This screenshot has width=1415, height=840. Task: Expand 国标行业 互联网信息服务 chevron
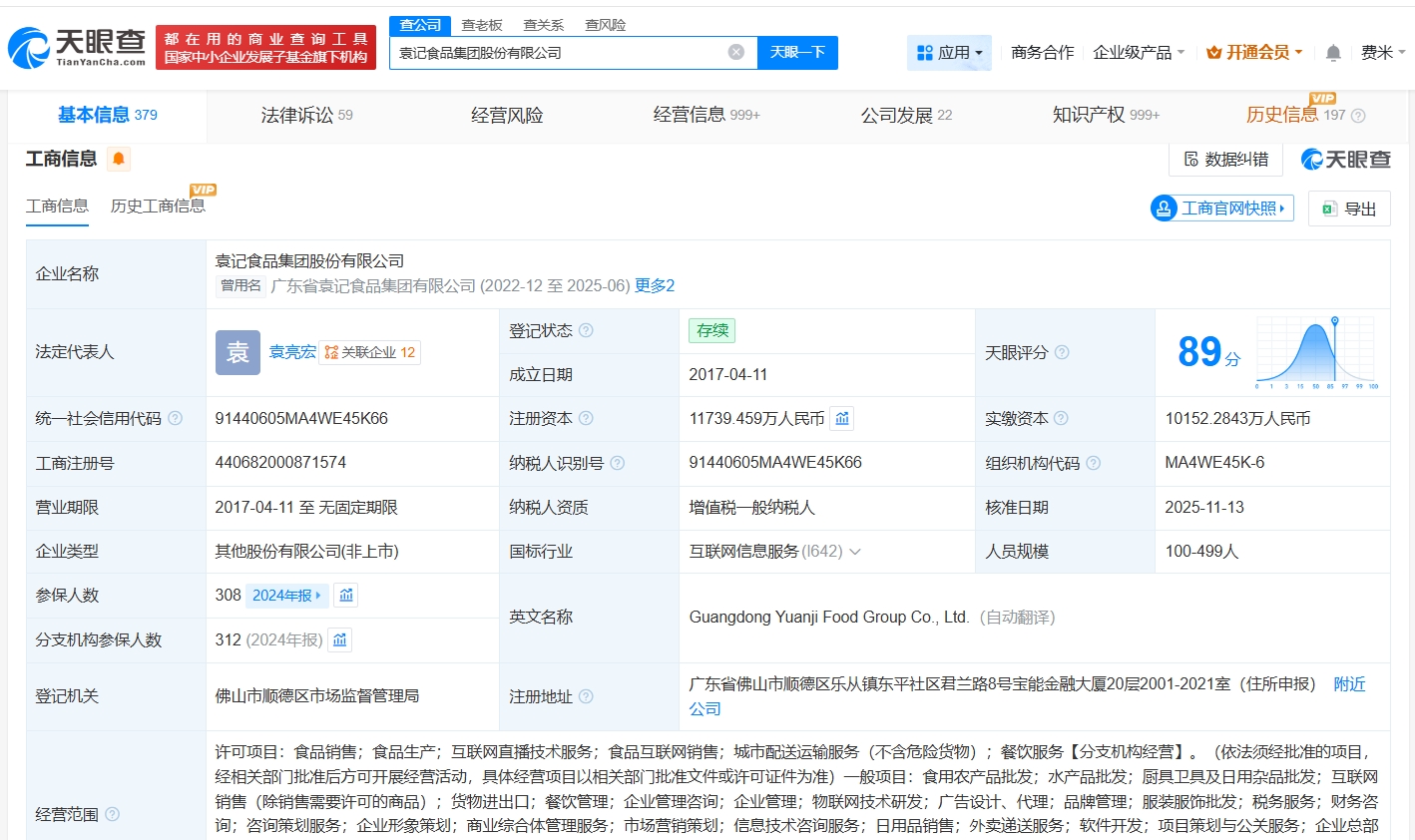855,552
